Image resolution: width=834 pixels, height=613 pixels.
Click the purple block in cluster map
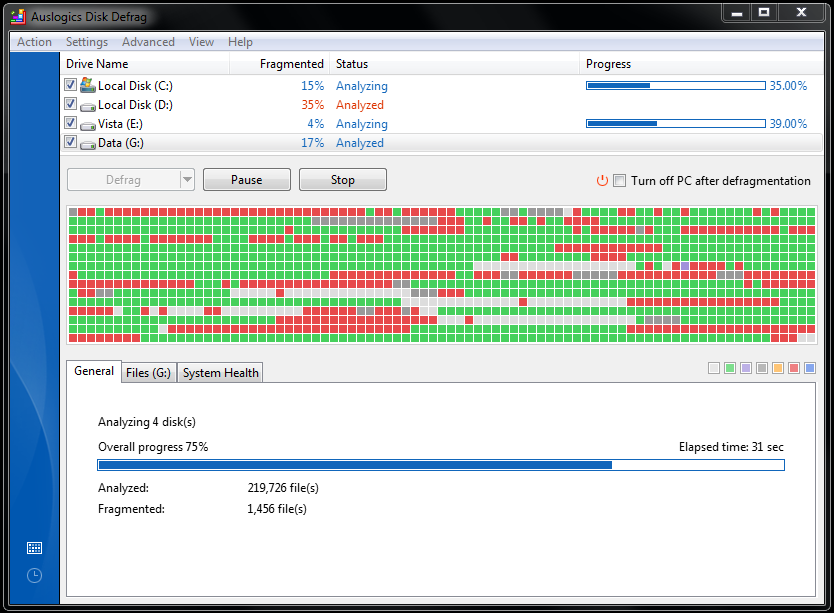[x=685, y=266]
